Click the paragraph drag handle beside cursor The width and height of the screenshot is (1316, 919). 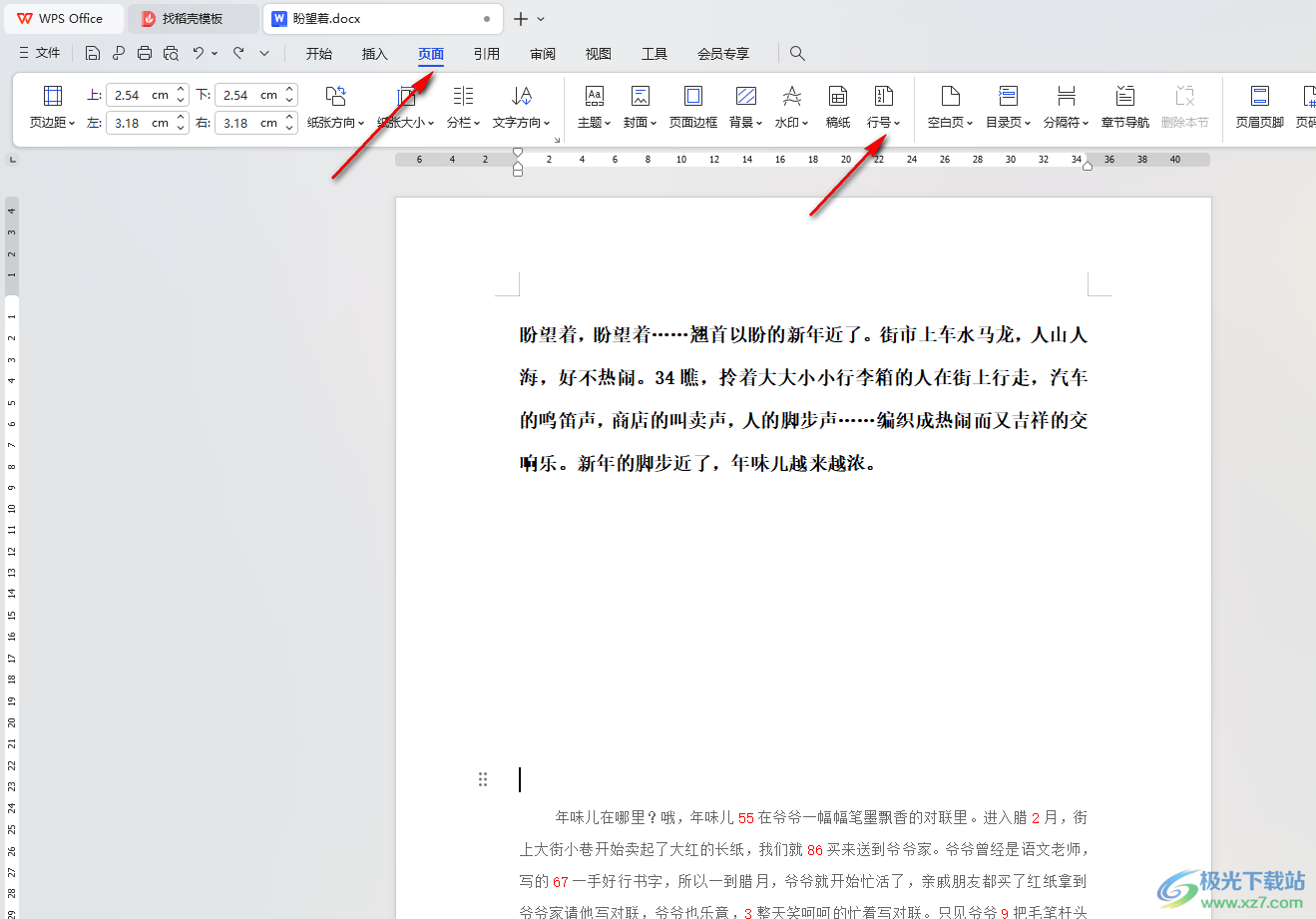coord(483,779)
